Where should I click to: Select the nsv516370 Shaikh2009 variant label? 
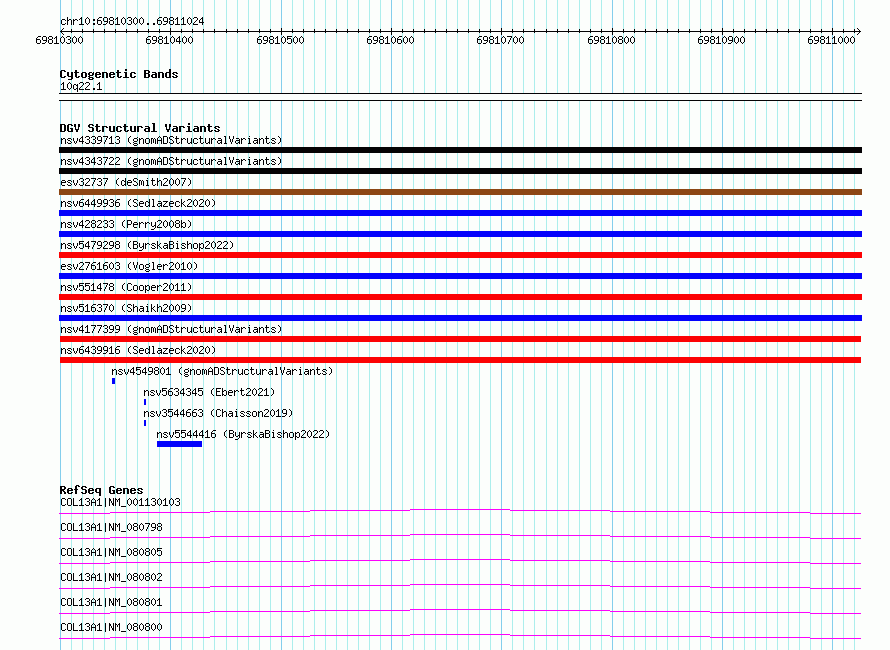coord(126,308)
